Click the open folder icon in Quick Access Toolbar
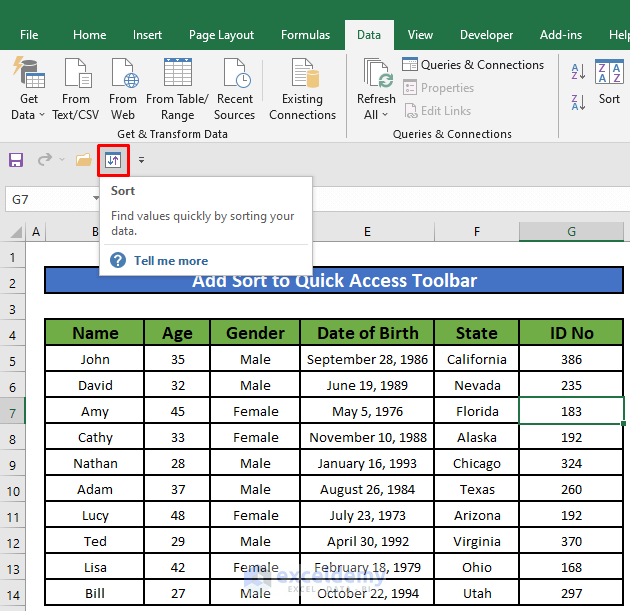This screenshot has width=630, height=611. pos(83,160)
